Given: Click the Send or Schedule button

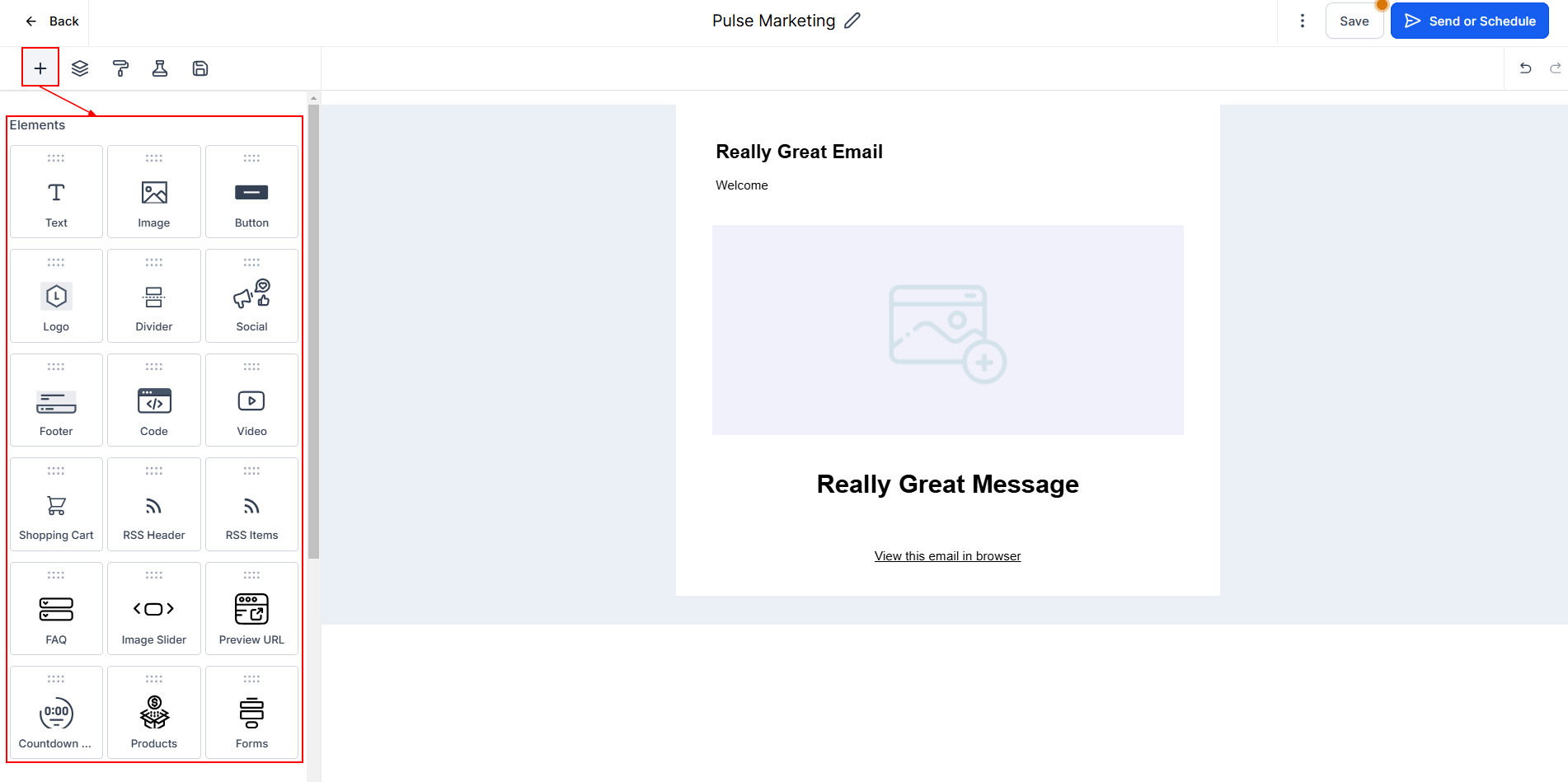Looking at the screenshot, I should pyautogui.click(x=1470, y=21).
